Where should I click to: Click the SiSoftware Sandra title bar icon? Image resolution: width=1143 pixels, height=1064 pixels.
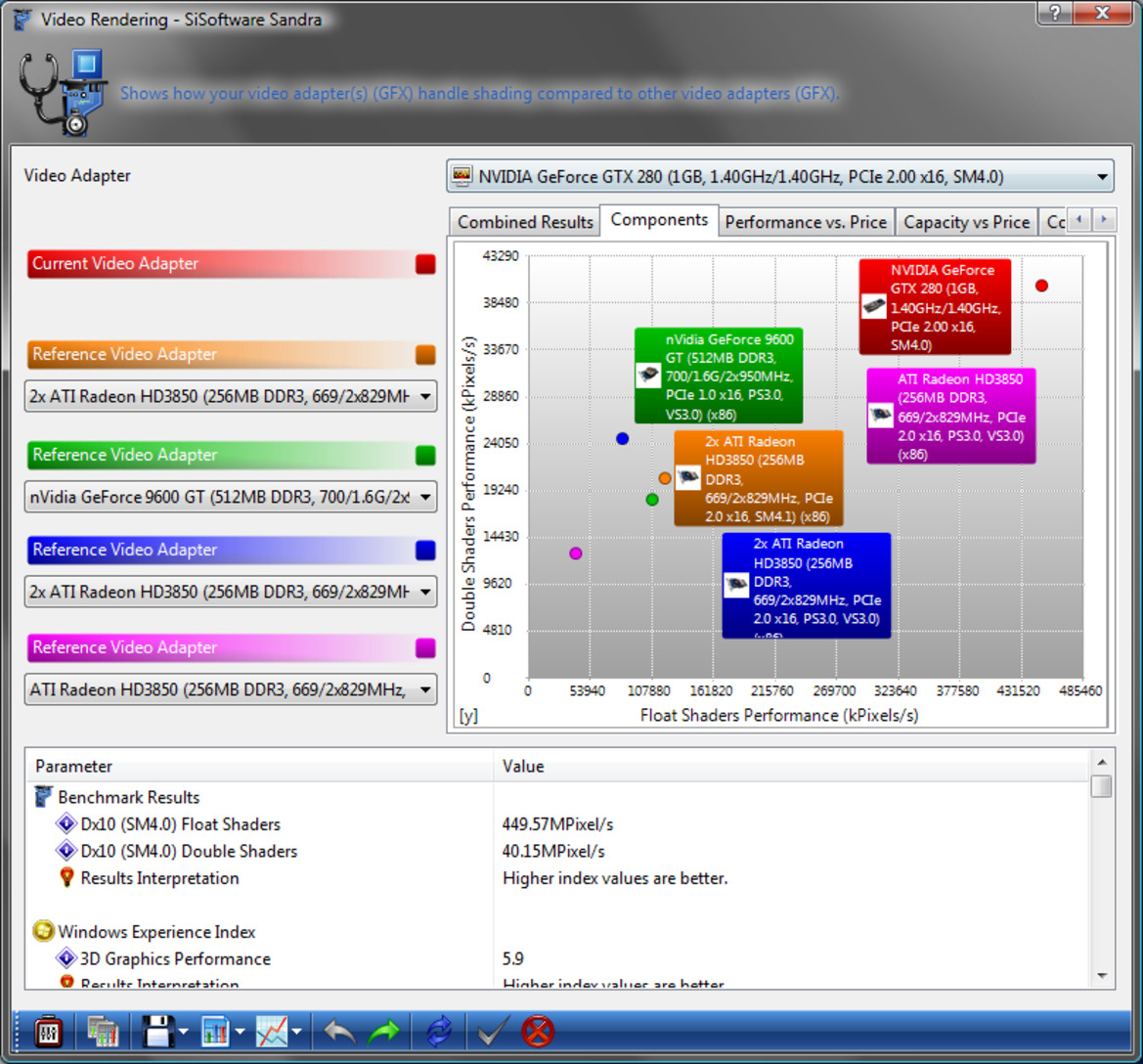click(x=22, y=19)
